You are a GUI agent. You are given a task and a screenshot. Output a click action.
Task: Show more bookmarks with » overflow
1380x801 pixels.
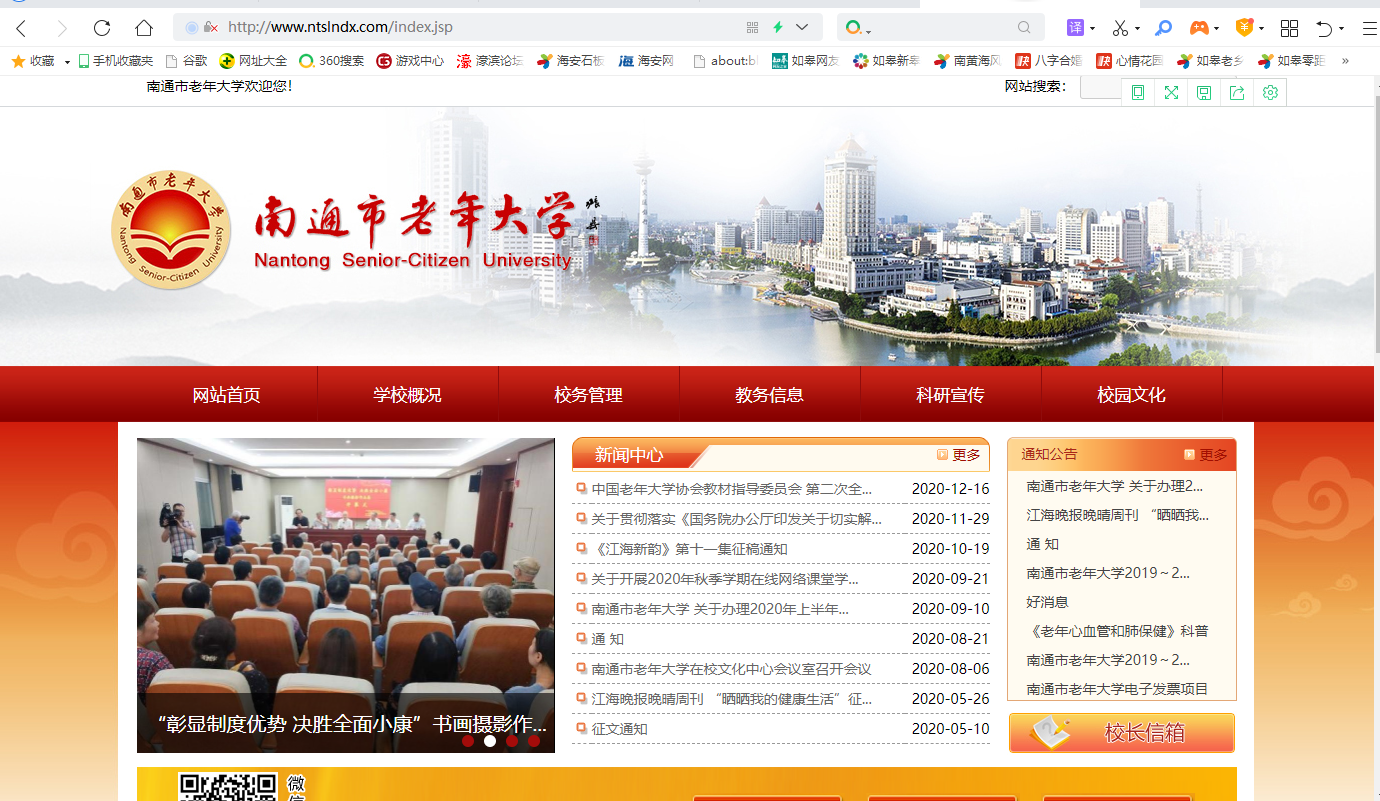pos(1345,61)
